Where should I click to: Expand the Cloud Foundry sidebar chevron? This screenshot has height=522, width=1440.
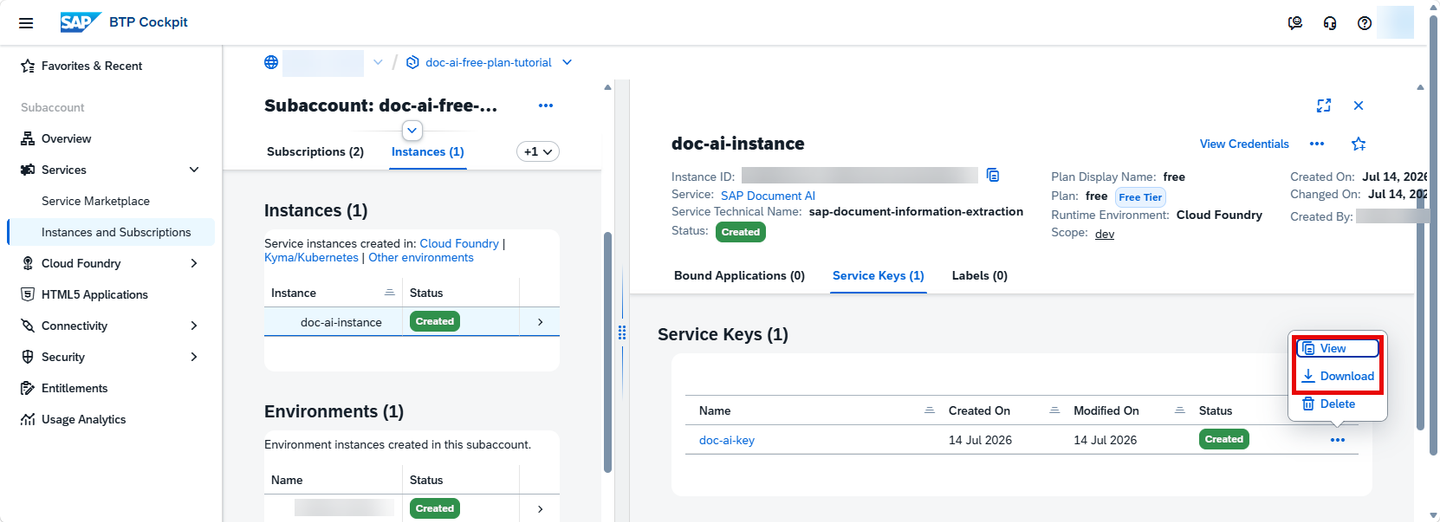[x=194, y=264]
